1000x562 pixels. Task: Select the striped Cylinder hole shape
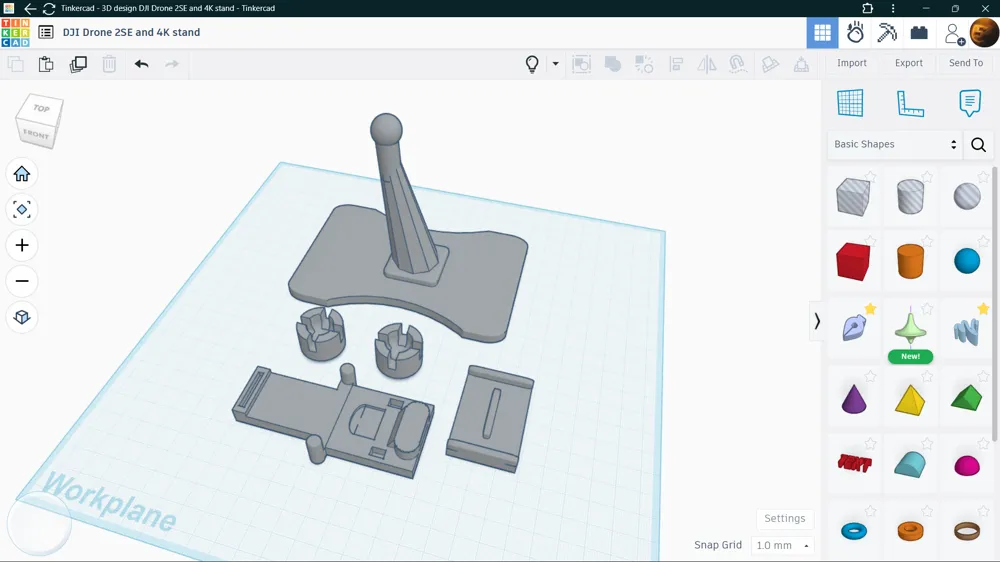pyautogui.click(x=910, y=196)
